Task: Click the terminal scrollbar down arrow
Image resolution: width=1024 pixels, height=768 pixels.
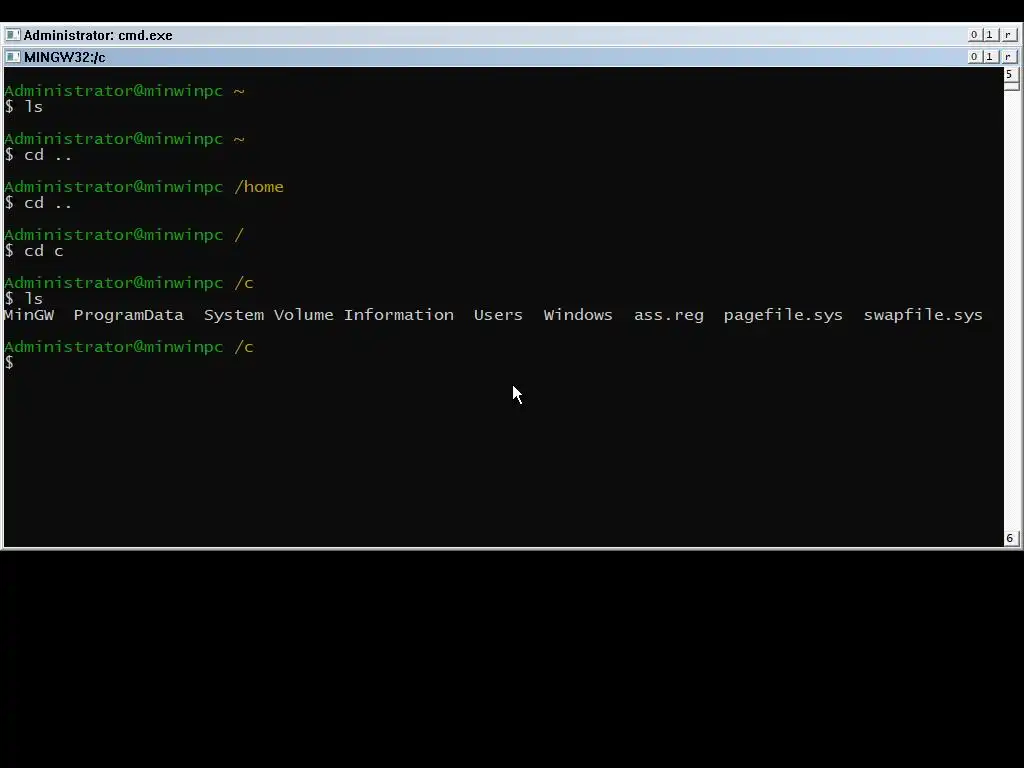Action: [x=1010, y=538]
